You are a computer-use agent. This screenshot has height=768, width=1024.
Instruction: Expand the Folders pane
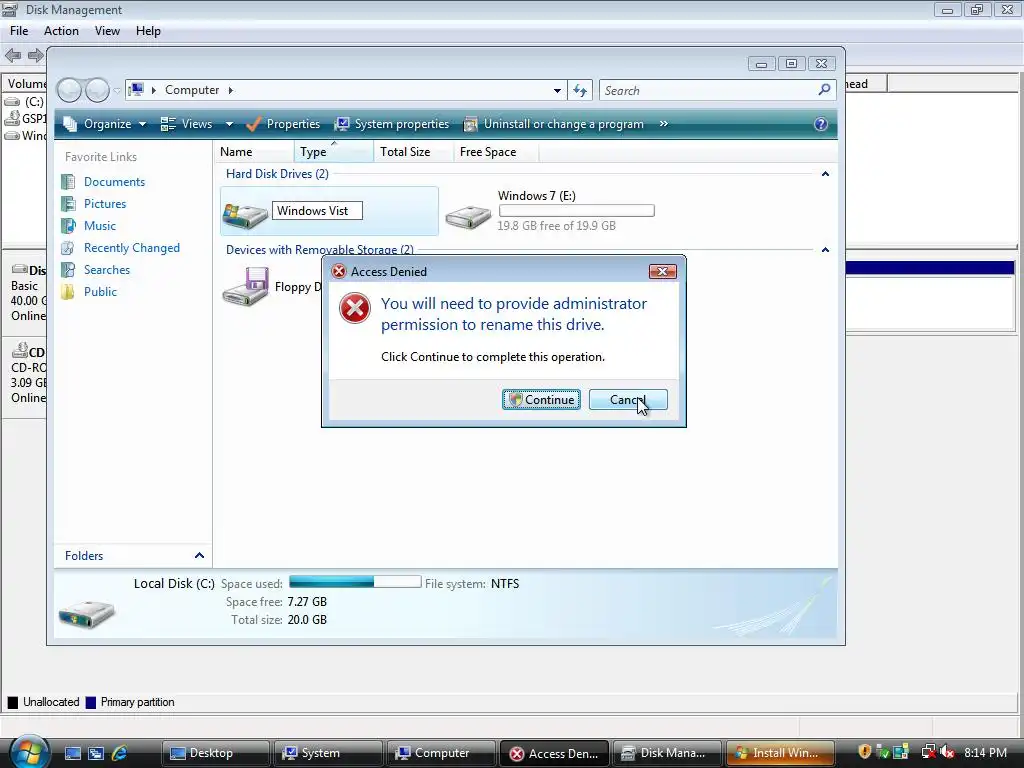(199, 556)
